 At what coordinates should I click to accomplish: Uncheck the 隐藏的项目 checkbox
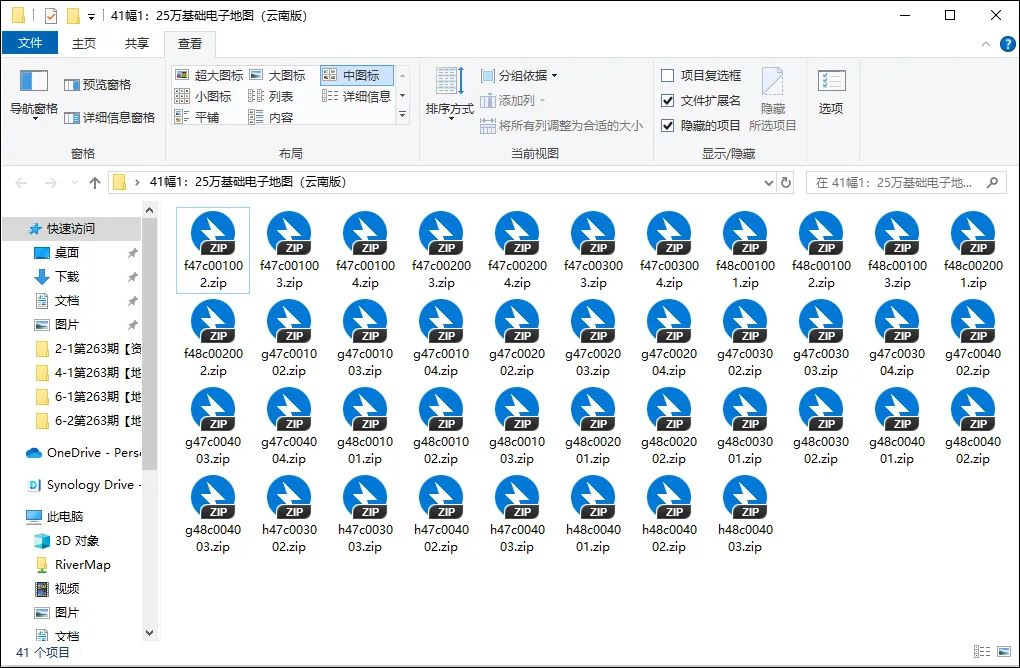pos(667,125)
